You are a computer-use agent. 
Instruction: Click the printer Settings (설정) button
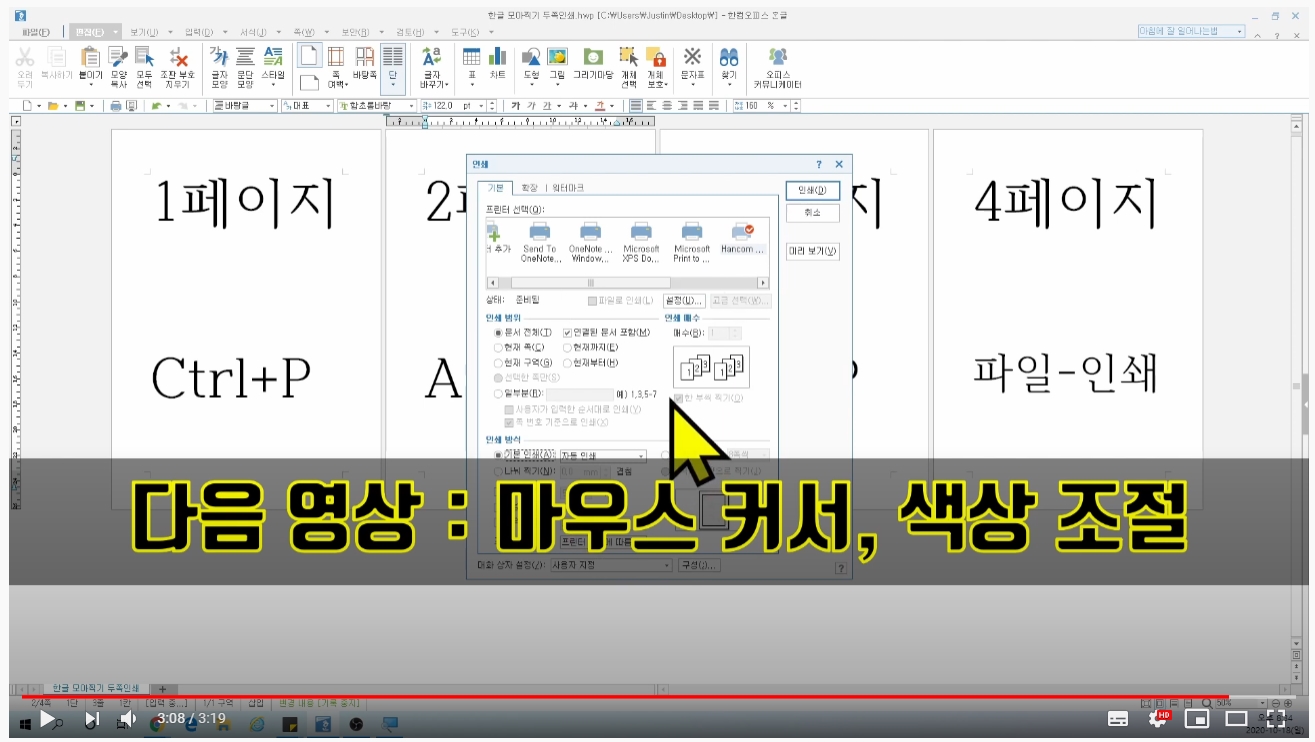coord(685,300)
